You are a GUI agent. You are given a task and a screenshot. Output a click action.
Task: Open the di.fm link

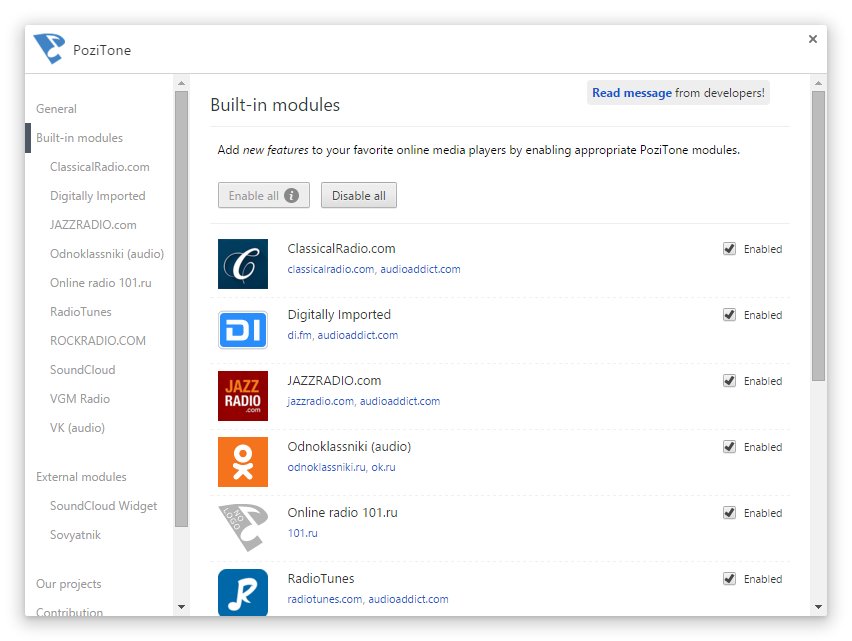click(x=299, y=335)
